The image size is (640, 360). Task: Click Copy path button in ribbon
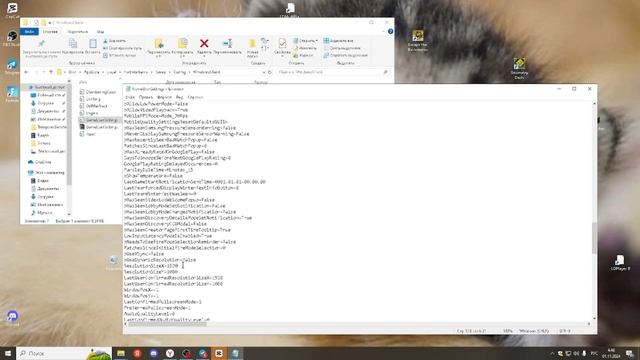pyautogui.click(x=122, y=48)
